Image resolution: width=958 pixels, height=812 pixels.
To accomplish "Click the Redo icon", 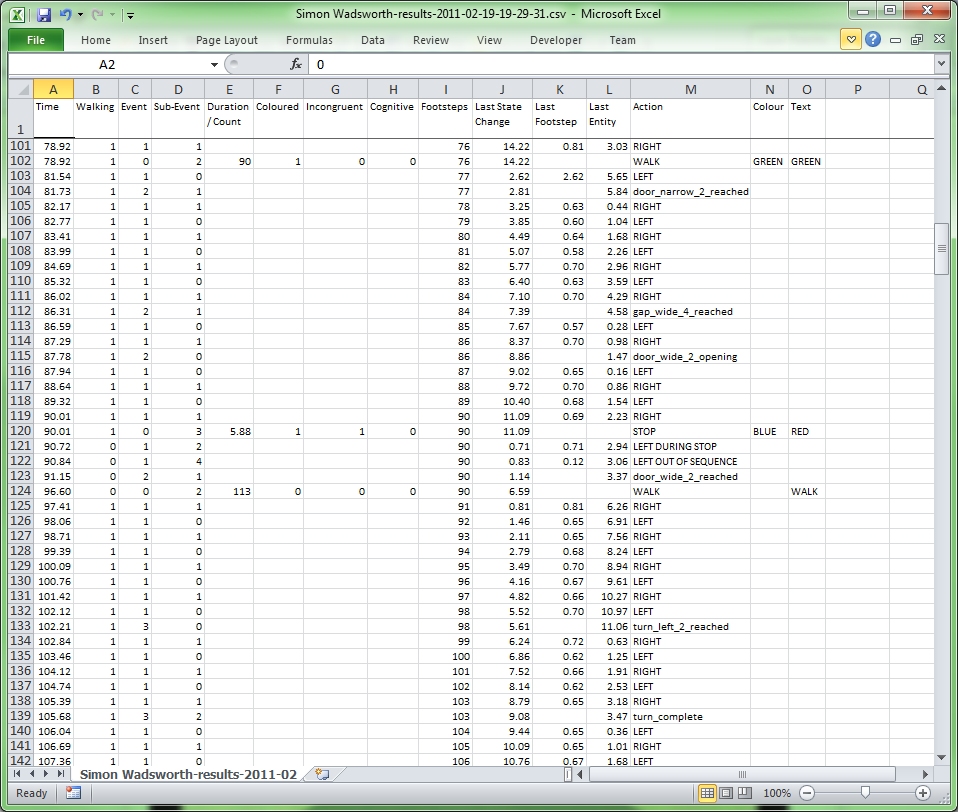I will (x=97, y=14).
